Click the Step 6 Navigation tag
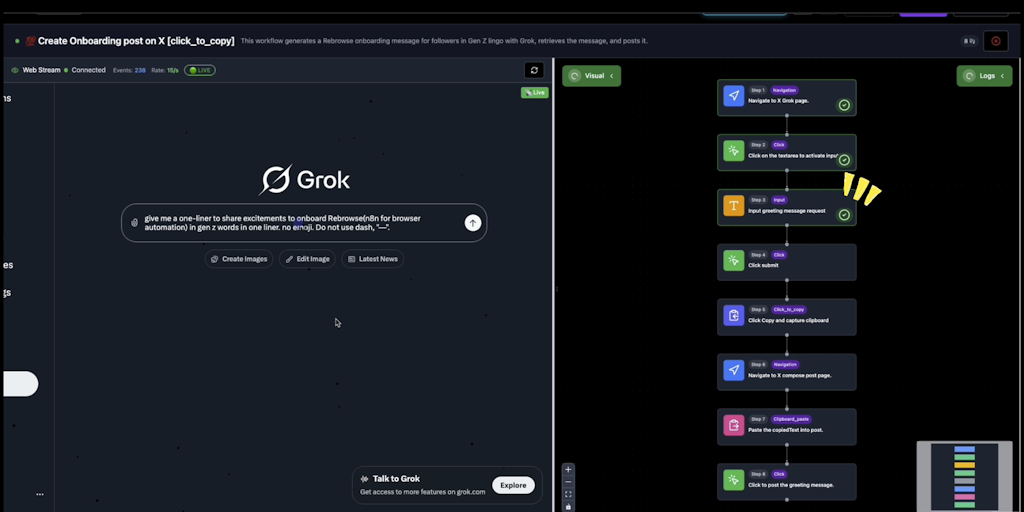1024x512 pixels. (784, 364)
